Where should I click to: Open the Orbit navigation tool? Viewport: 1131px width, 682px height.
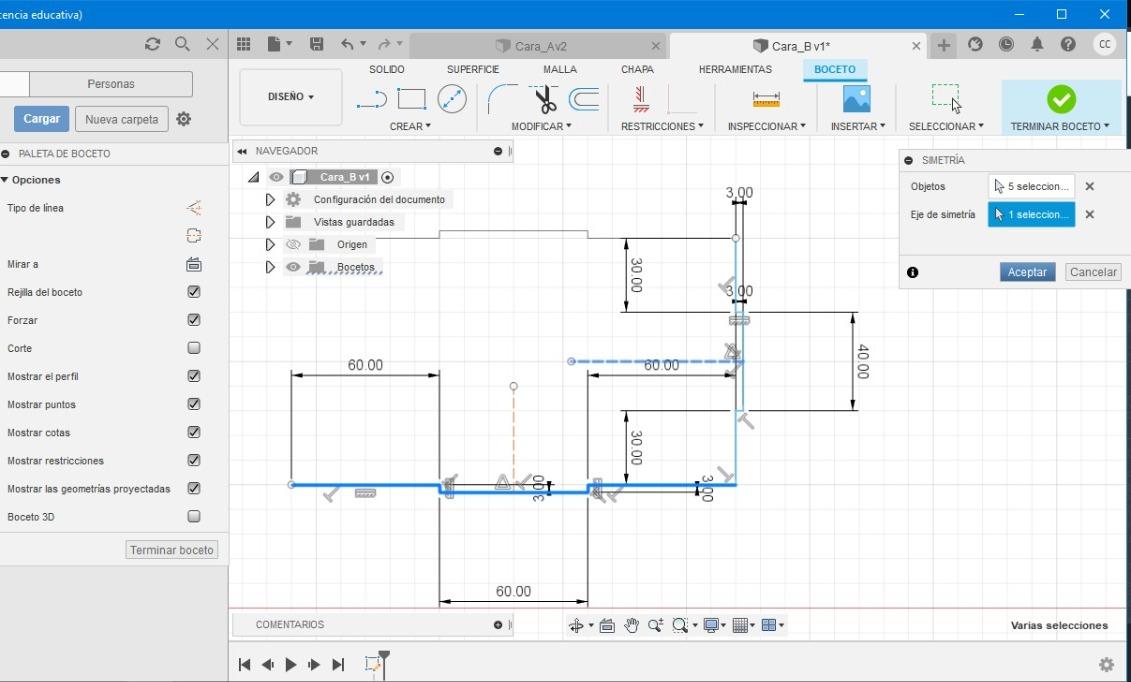click(x=576, y=626)
